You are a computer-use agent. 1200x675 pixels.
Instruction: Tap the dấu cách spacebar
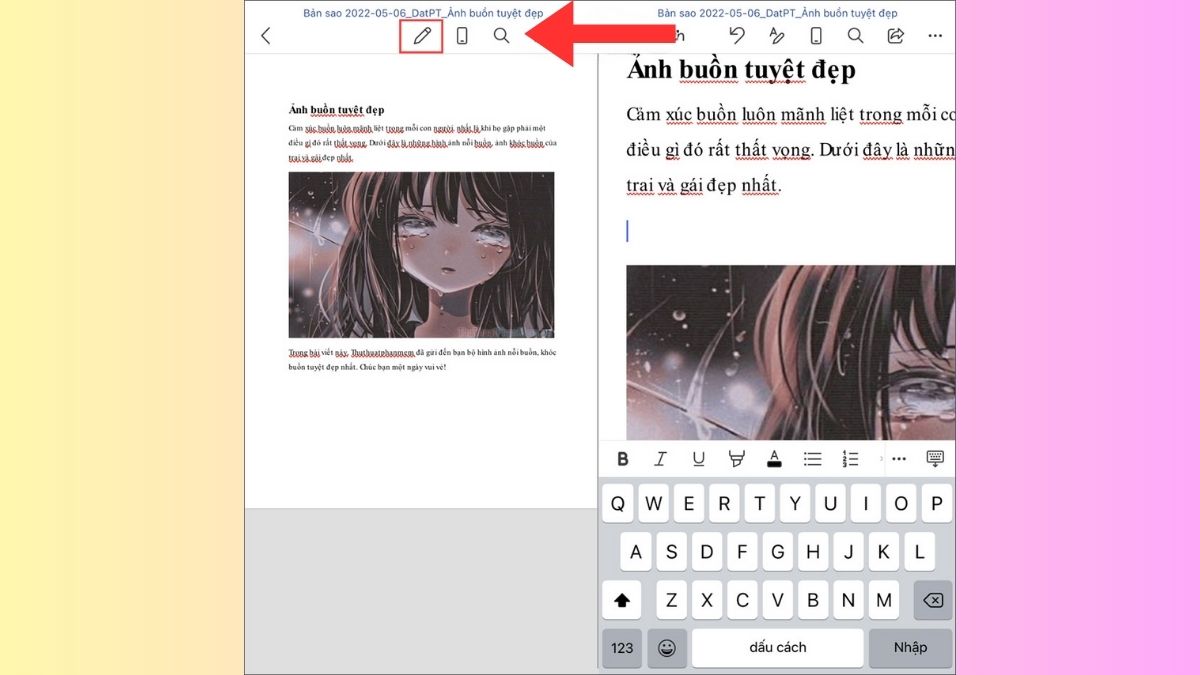pos(778,648)
